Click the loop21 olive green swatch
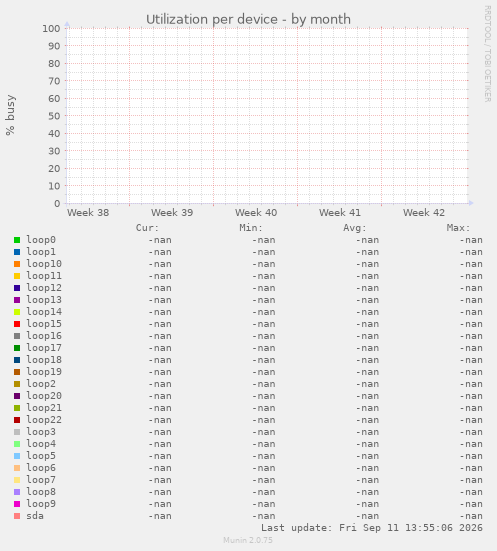Image resolution: width=497 pixels, height=551 pixels. (17, 408)
